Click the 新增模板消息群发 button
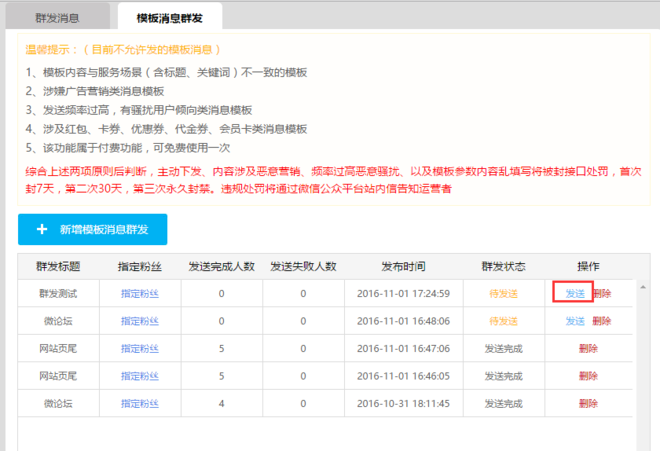660x451 pixels. click(x=93, y=230)
